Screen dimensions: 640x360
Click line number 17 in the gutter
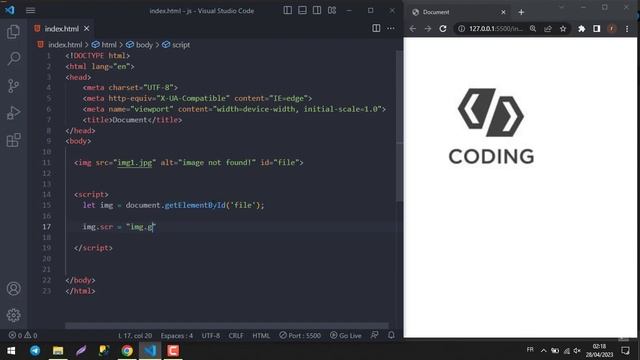point(47,227)
